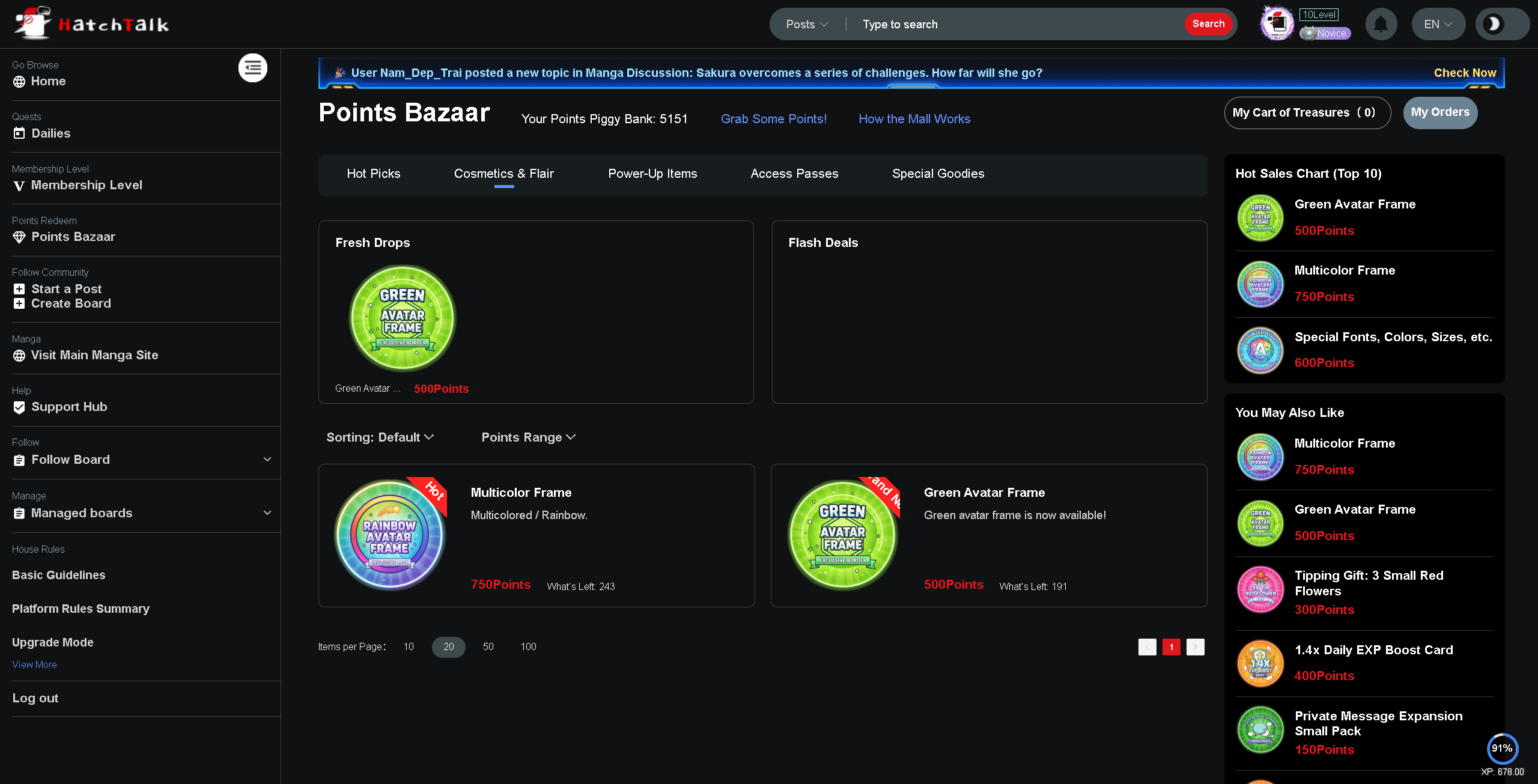Click the Support Hub shield icon
This screenshot has width=1538, height=784.
click(19, 407)
